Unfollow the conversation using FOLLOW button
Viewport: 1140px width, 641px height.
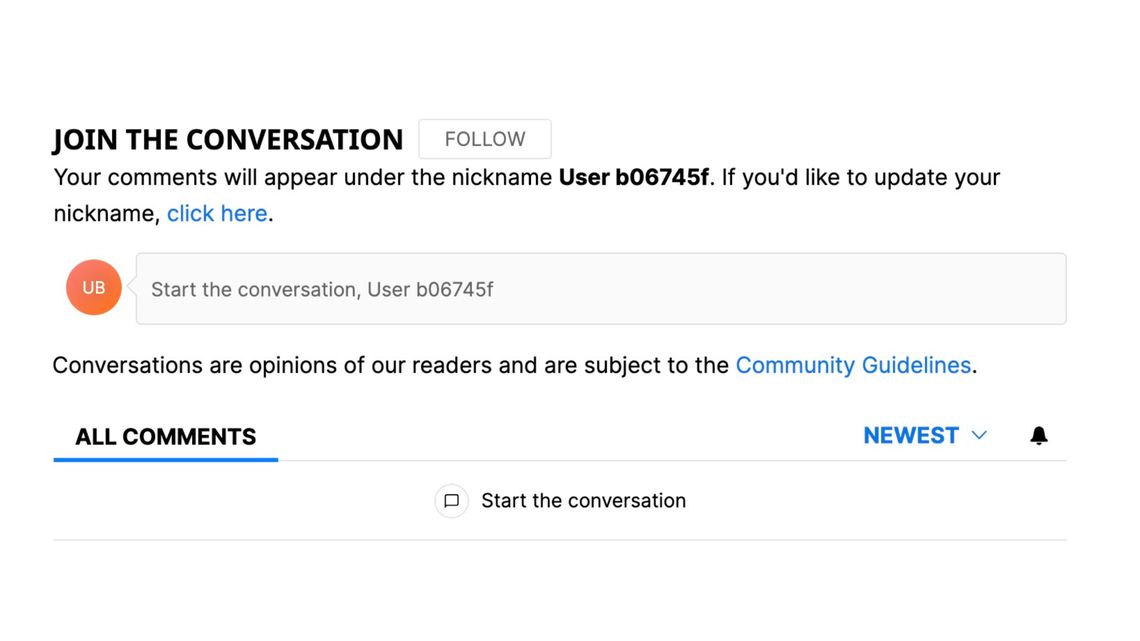click(484, 139)
